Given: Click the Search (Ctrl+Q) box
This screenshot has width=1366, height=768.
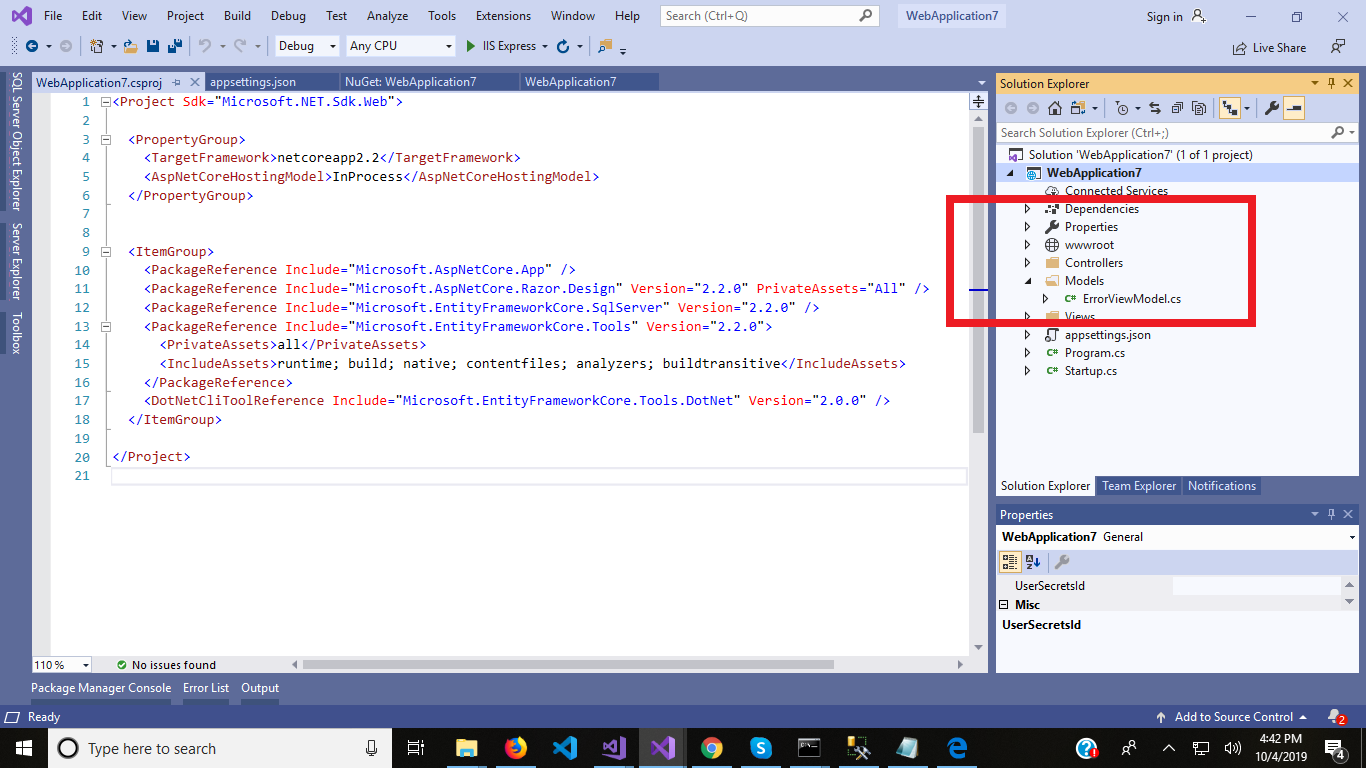Looking at the screenshot, I should tap(770, 16).
